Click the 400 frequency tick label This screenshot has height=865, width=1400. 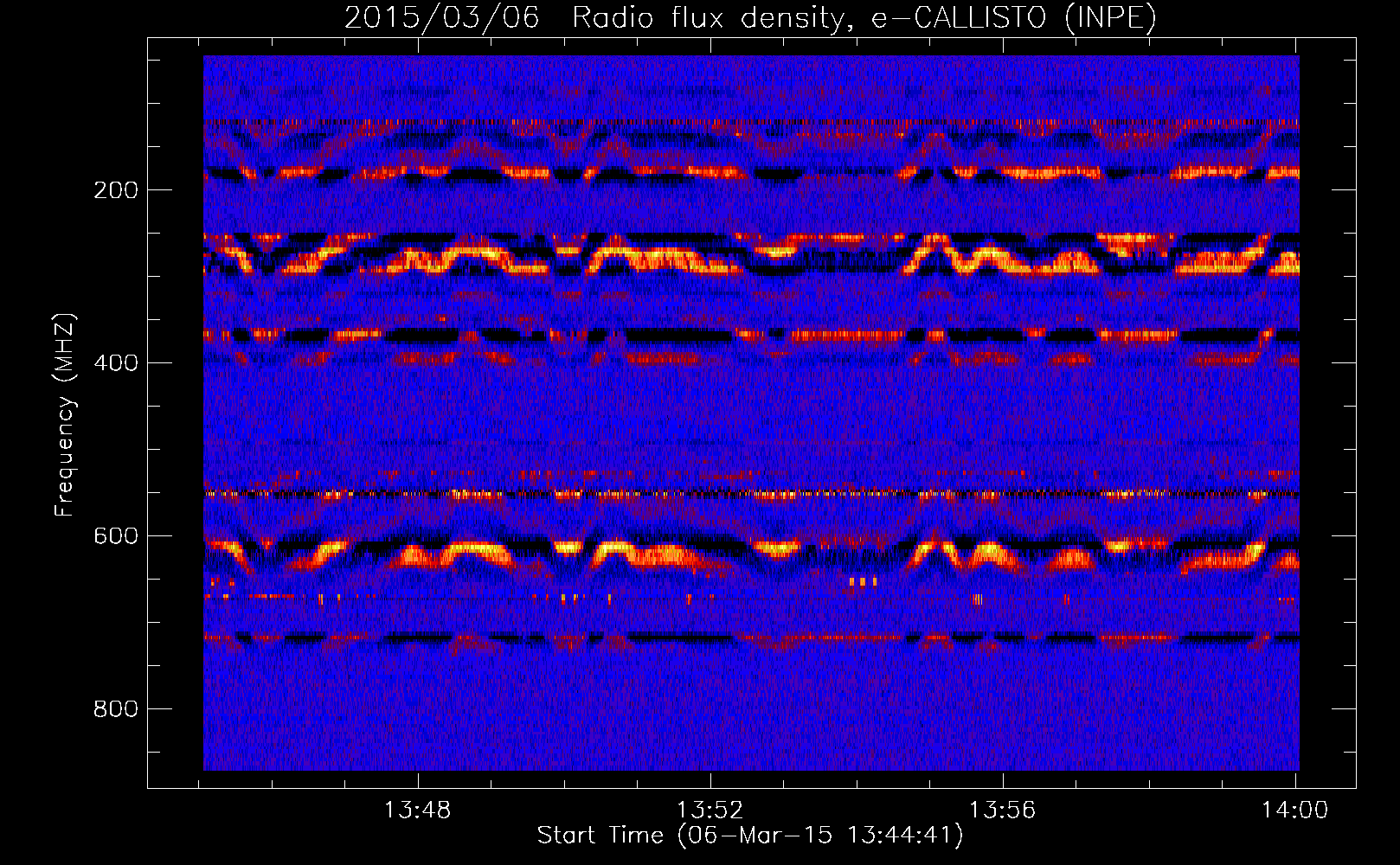point(116,363)
